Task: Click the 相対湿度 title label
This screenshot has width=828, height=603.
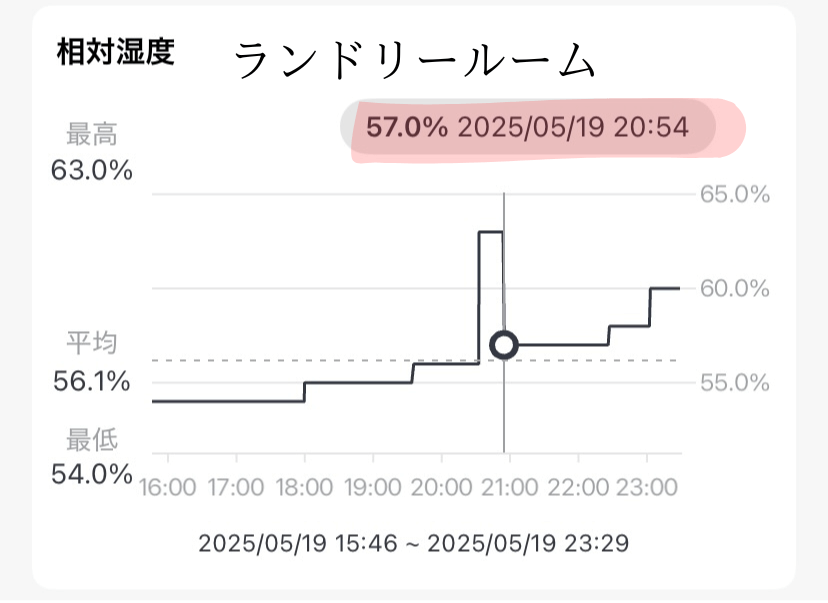Action: [x=117, y=52]
